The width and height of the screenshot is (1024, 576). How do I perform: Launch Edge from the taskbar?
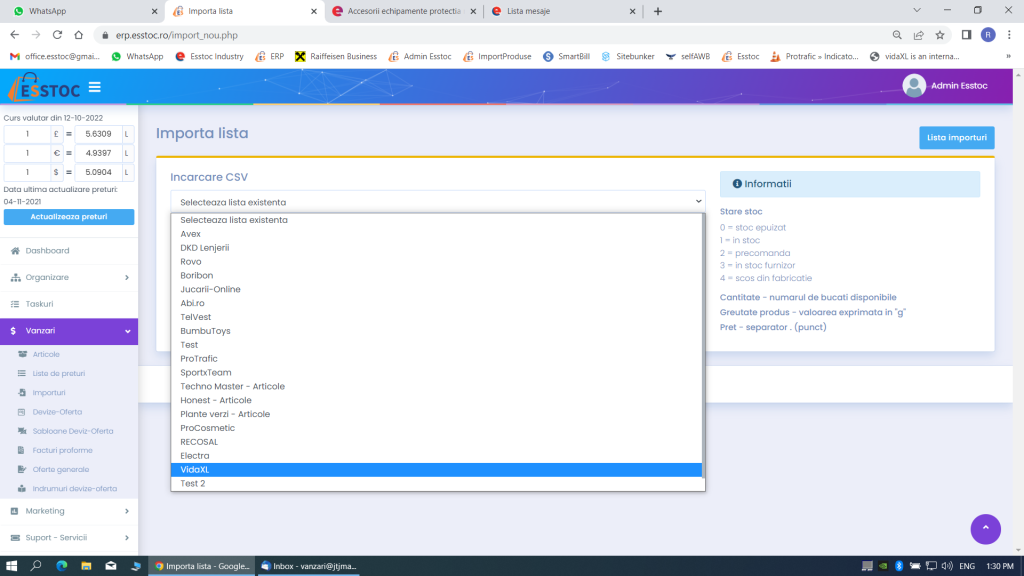coord(61,566)
